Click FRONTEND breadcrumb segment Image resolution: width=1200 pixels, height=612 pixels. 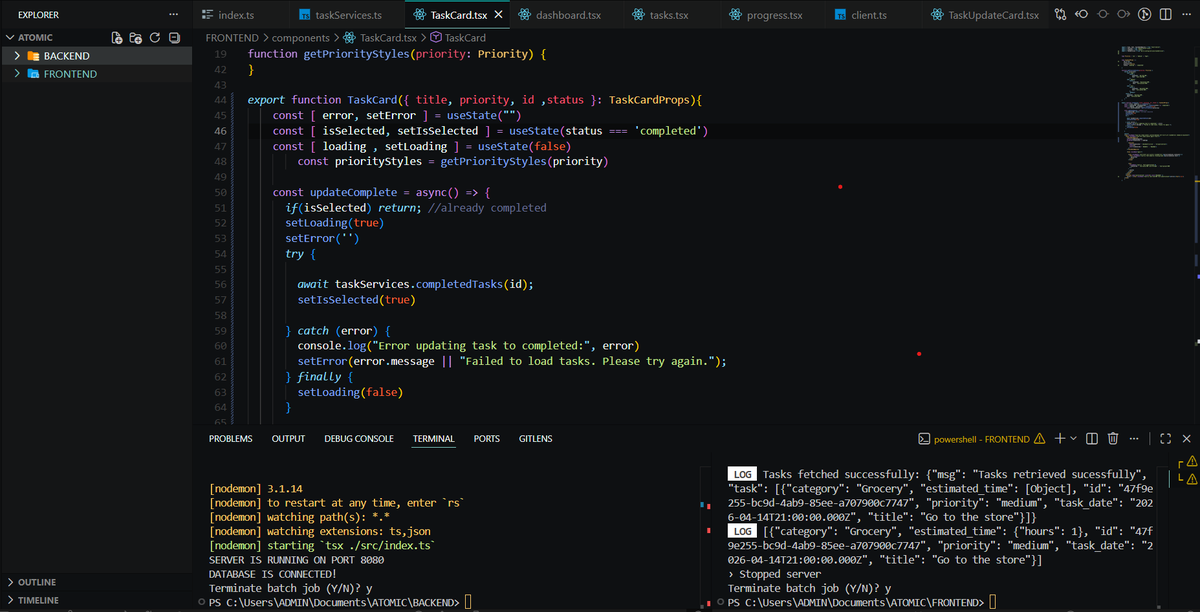232,38
